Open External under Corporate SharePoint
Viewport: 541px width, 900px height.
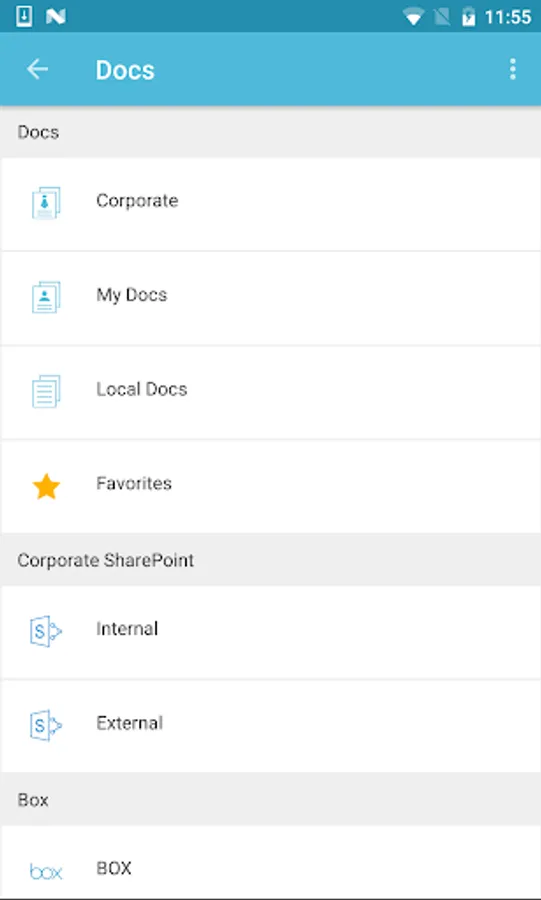pos(270,726)
